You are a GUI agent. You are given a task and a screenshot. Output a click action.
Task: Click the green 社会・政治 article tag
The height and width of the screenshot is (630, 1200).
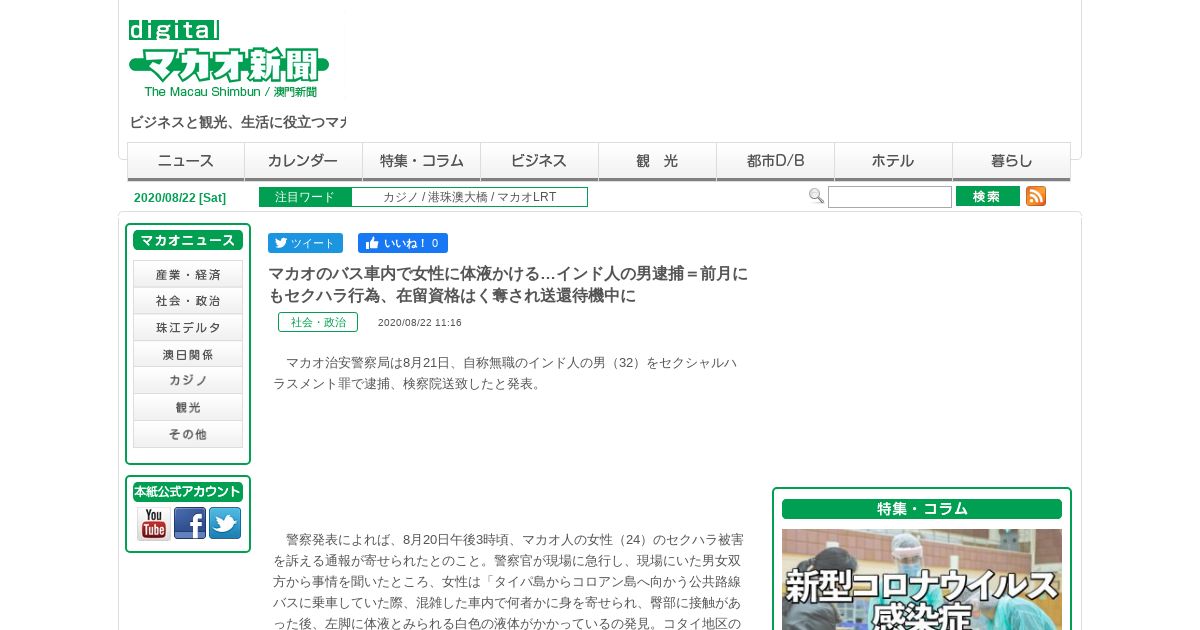pos(318,322)
